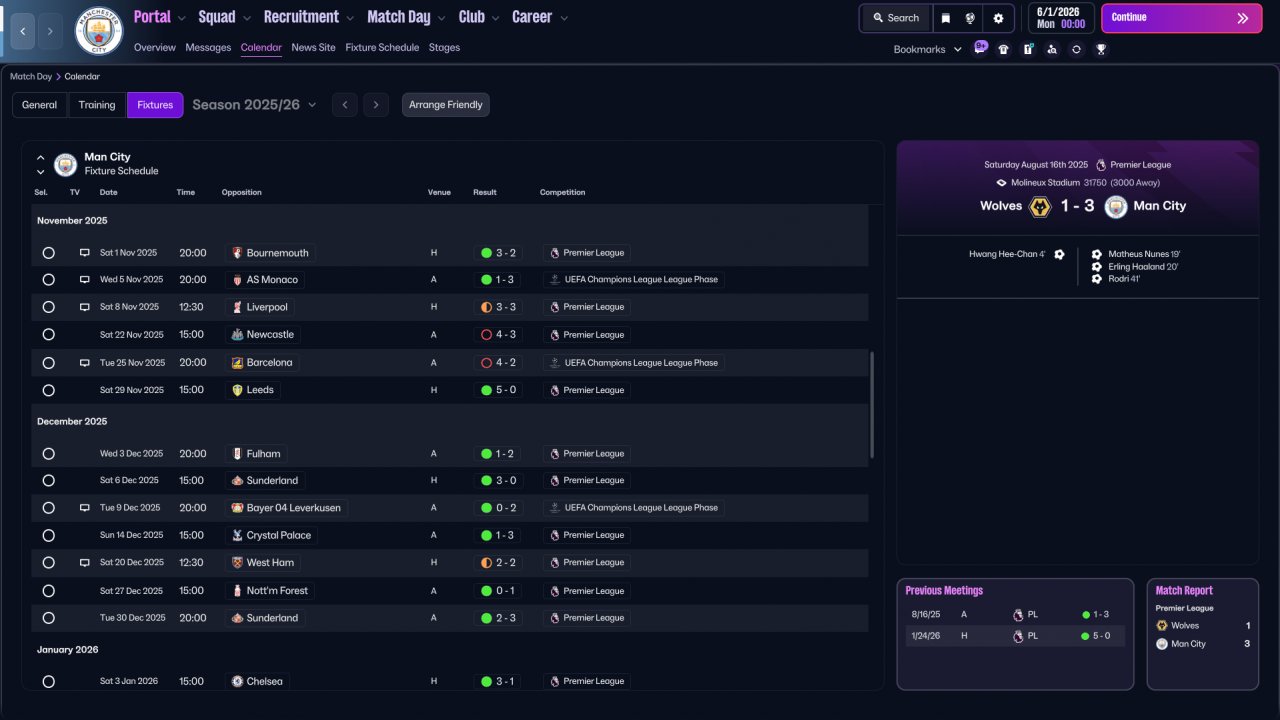Click the Premier League logo in match summary header

tap(1101, 165)
